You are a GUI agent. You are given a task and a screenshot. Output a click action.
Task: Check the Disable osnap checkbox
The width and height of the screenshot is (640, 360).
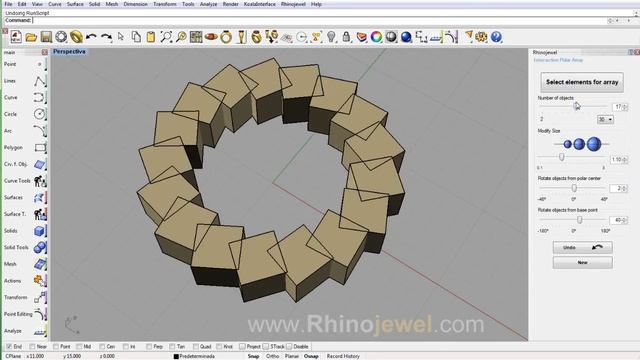289,347
